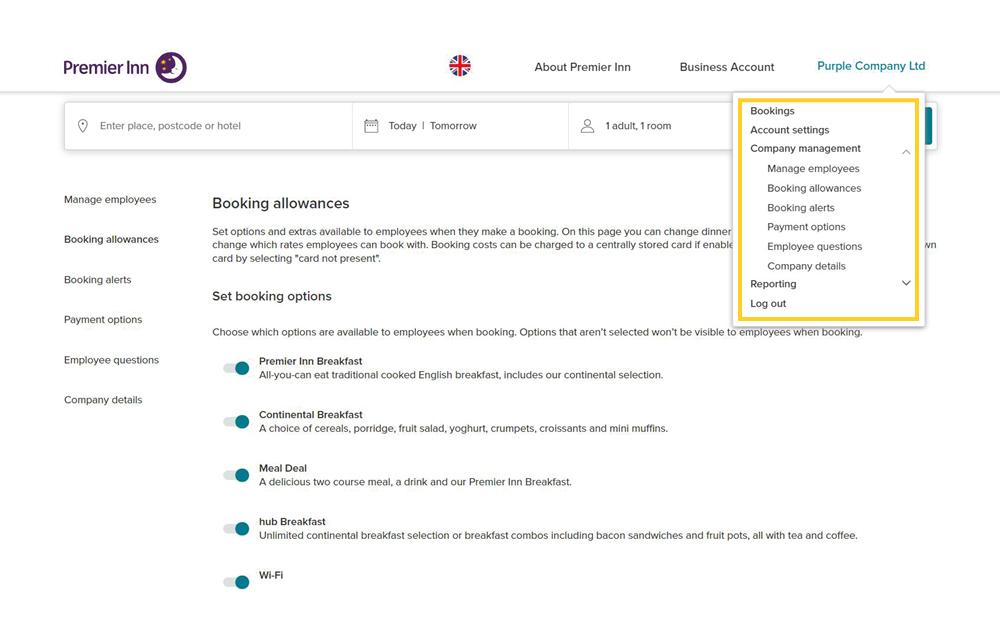Choose Payment options in the dropdown menu
This screenshot has width=1000, height=640.
click(806, 227)
